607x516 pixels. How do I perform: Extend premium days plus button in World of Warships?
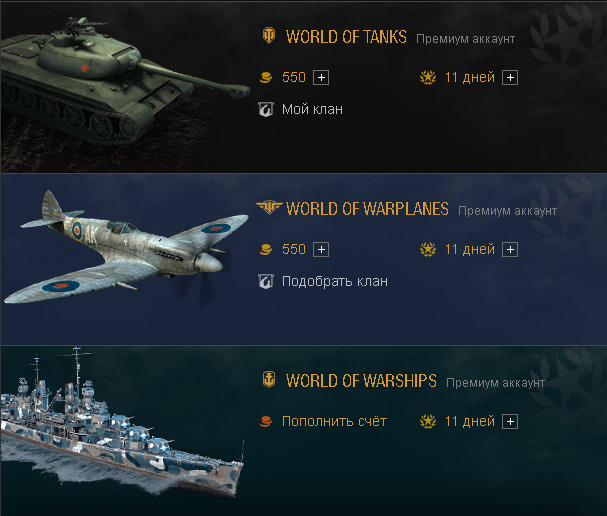510,422
